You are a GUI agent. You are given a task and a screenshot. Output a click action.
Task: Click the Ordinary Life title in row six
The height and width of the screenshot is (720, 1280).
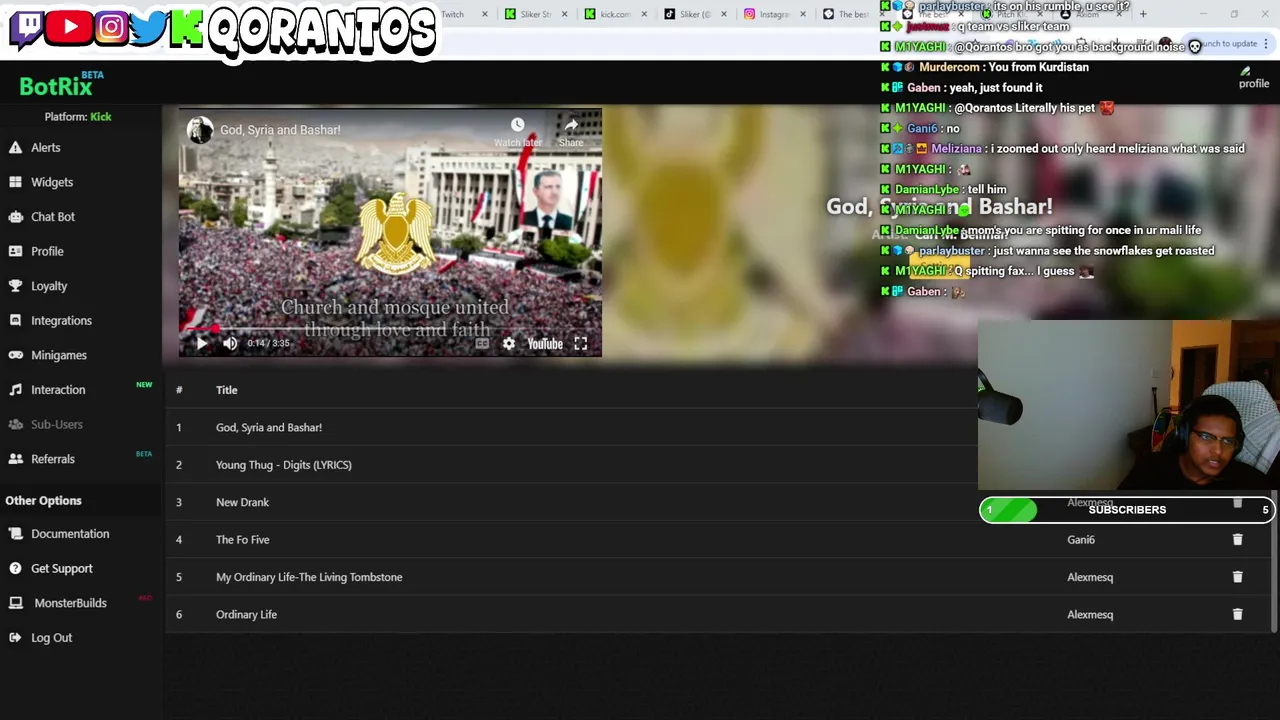pos(246,614)
